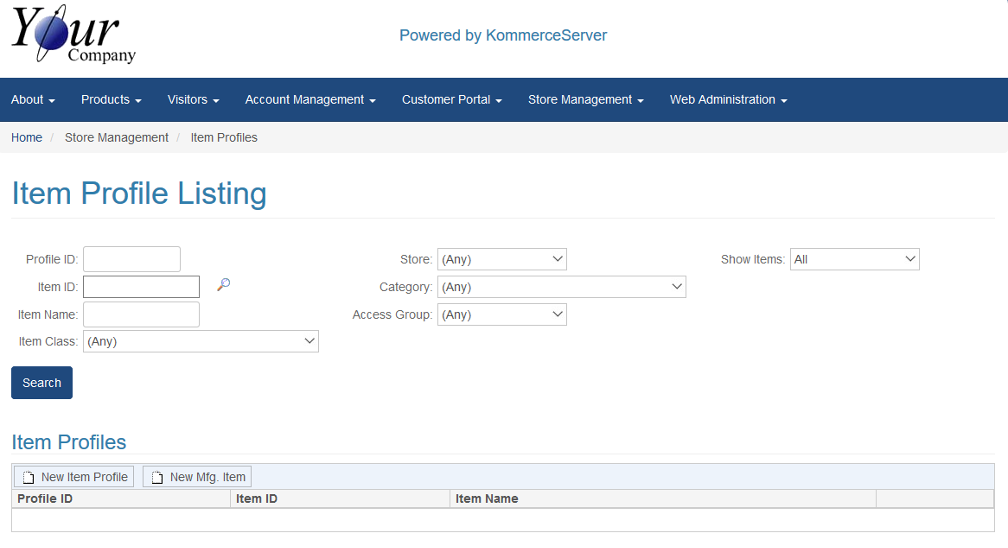The width and height of the screenshot is (1008, 548).
Task: Open the Products menu
Action: (x=111, y=100)
